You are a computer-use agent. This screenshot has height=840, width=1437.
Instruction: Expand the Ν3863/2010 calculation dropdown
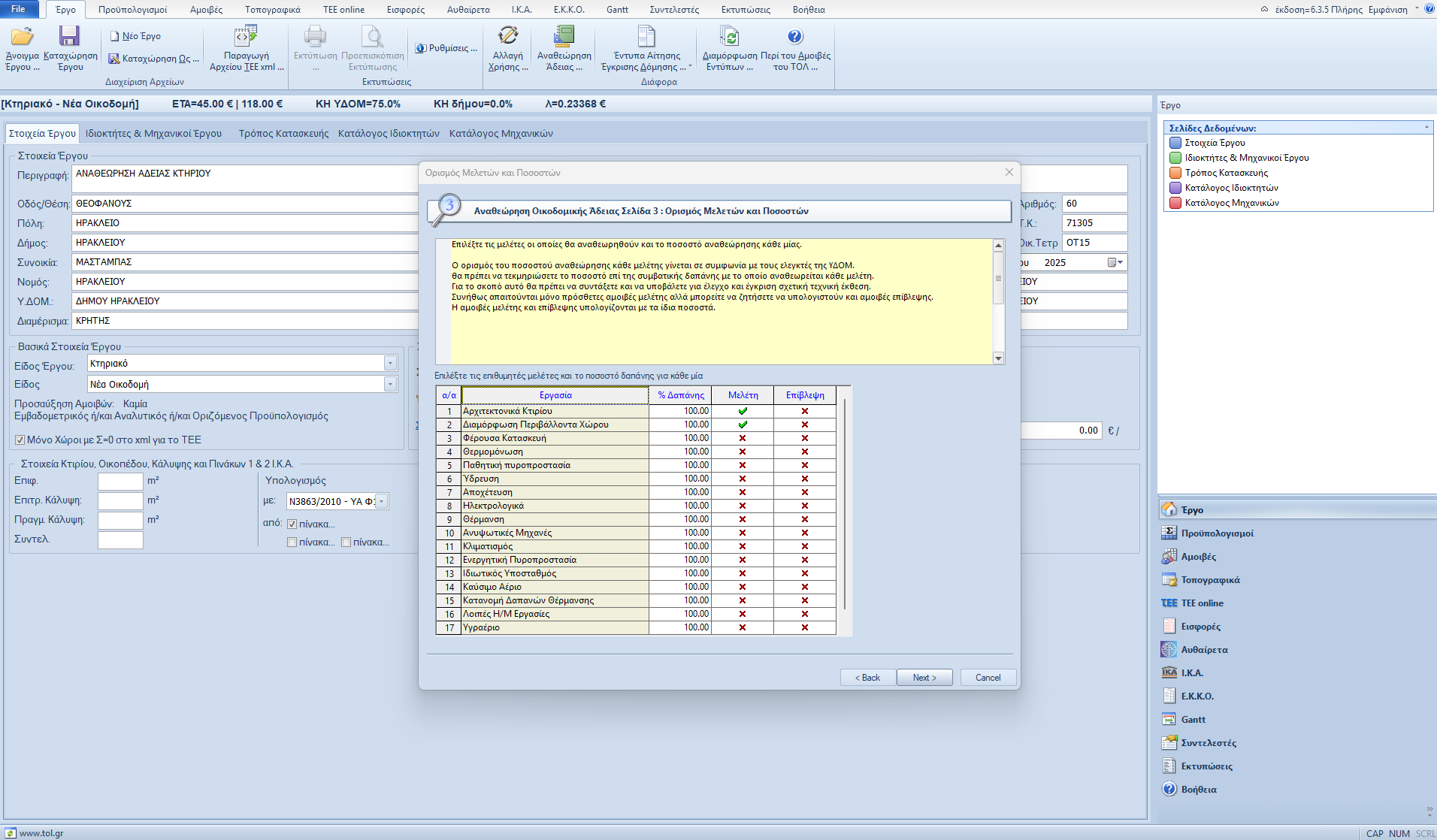click(x=382, y=502)
